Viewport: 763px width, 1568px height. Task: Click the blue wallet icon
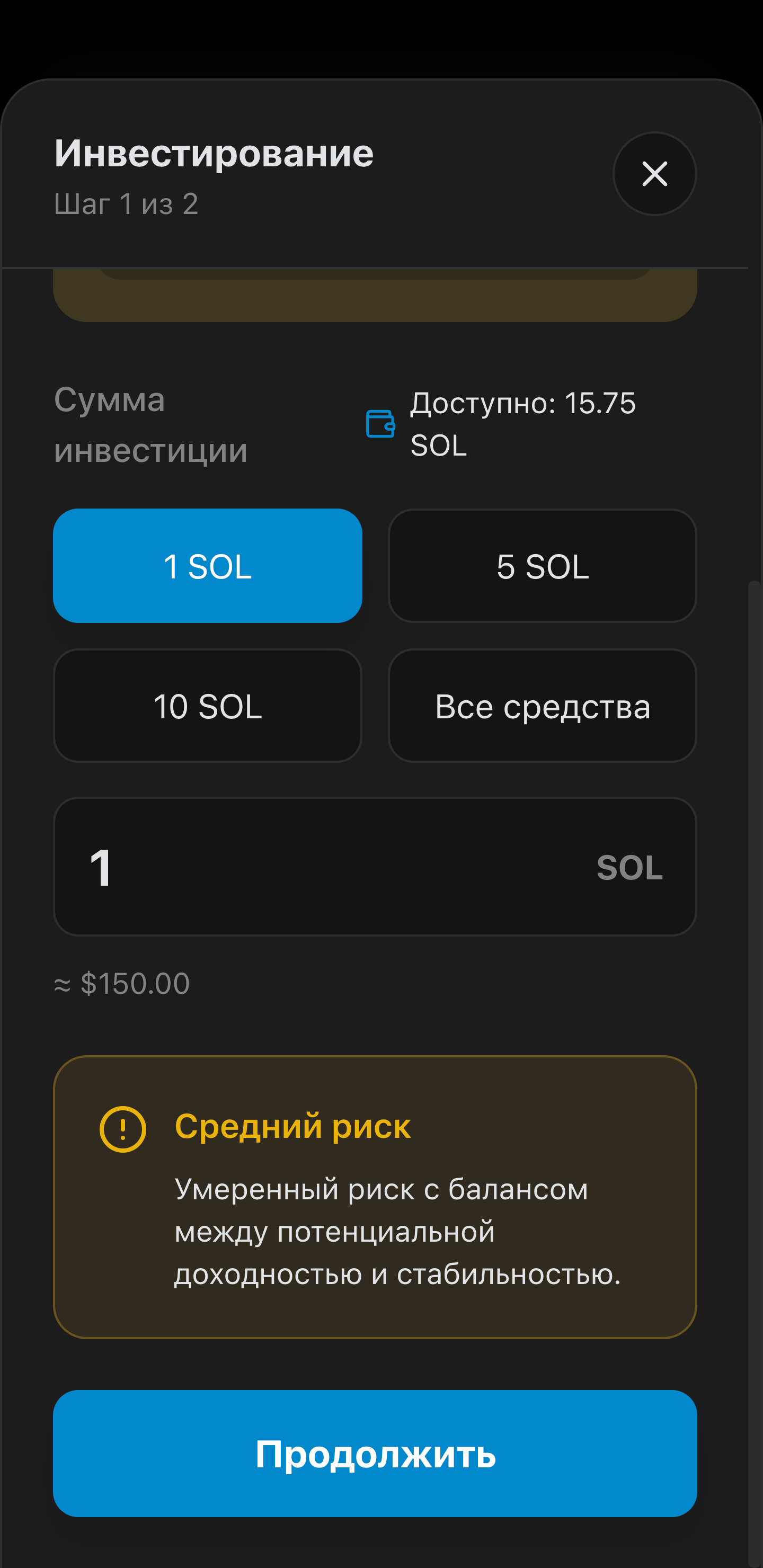pyautogui.click(x=380, y=424)
